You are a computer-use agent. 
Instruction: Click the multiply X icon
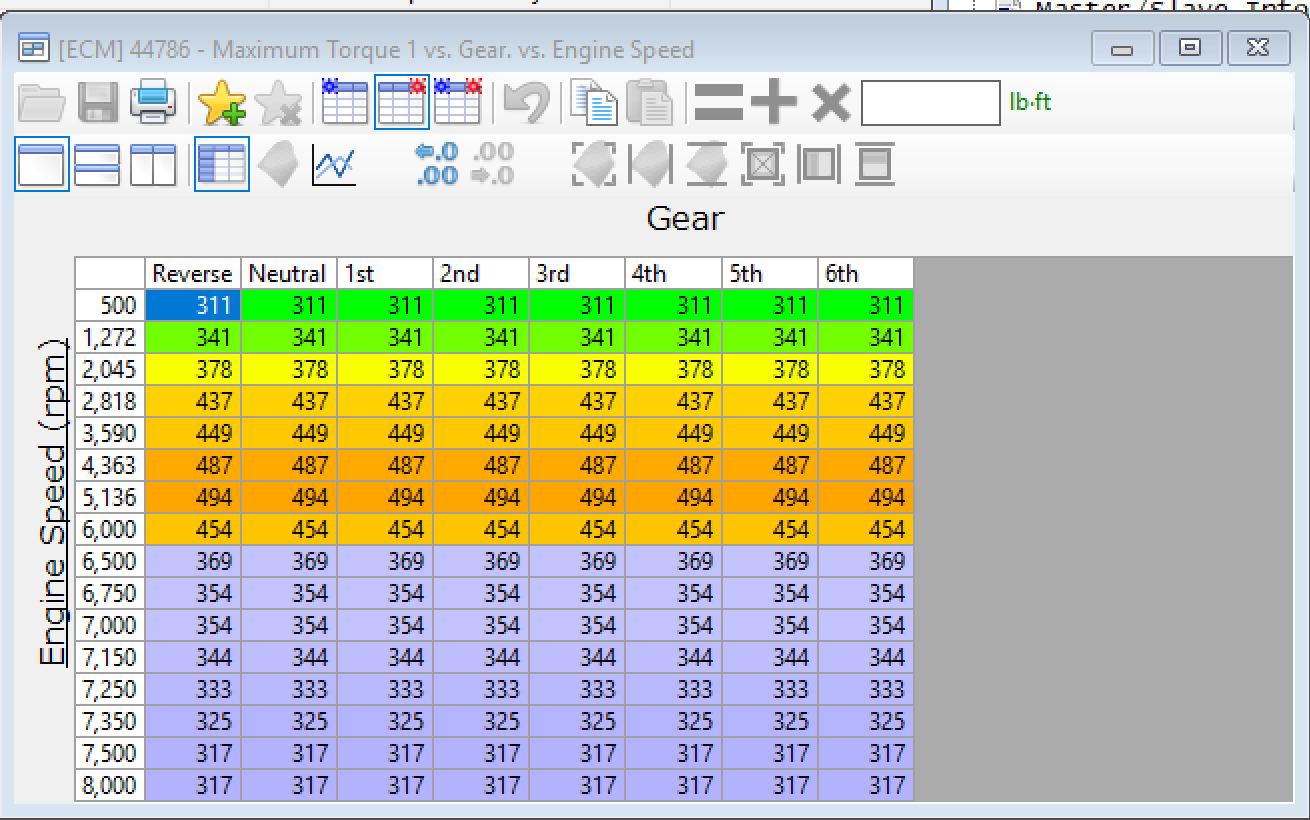pos(831,102)
